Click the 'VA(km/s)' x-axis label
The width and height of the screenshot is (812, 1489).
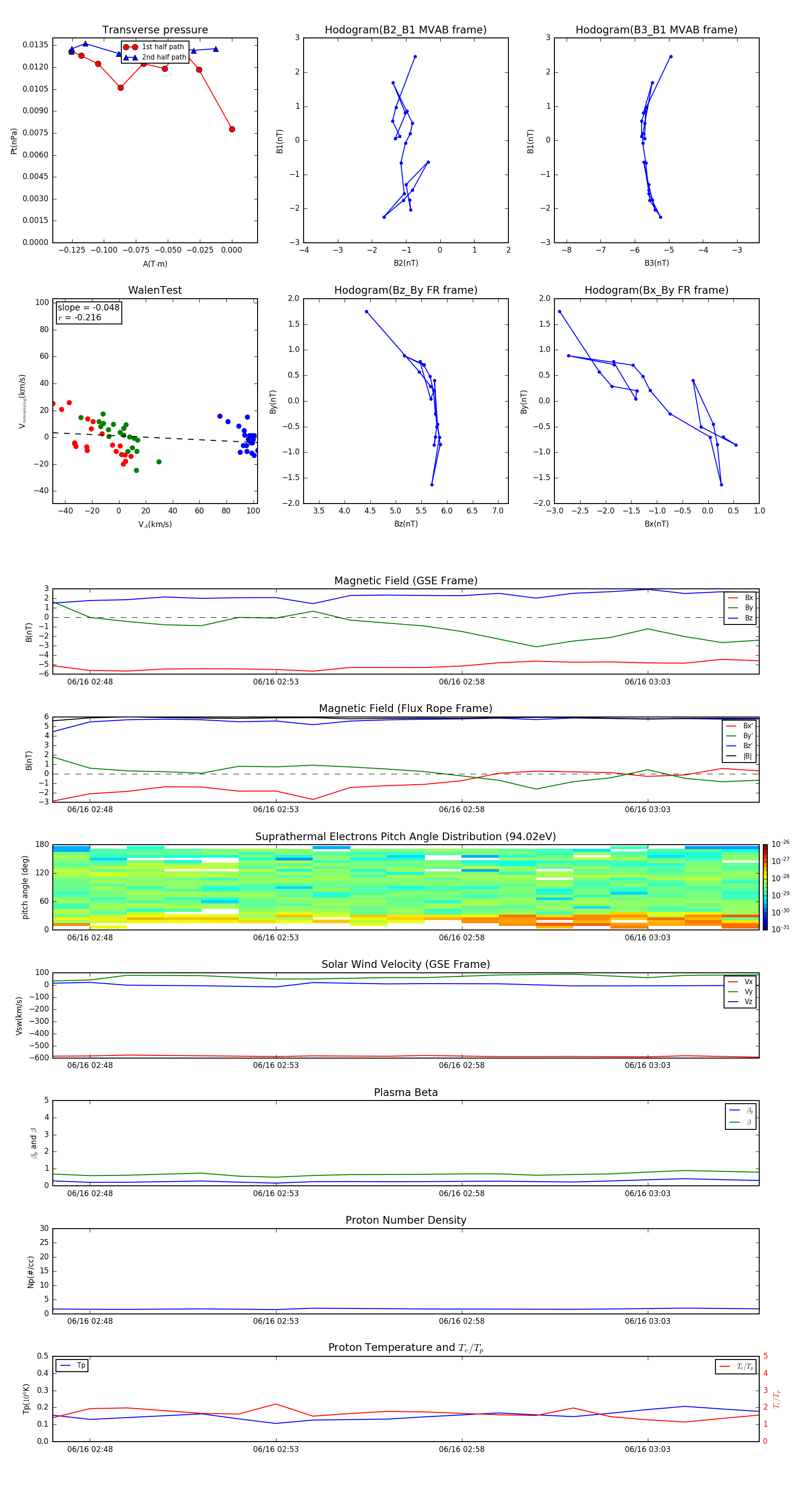pos(155,524)
